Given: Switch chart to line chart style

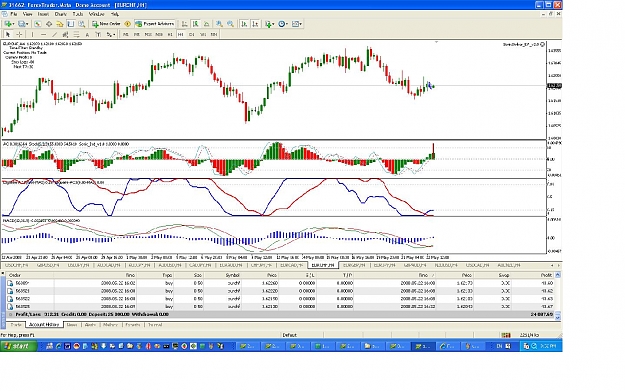Looking at the screenshot, I should click(x=206, y=24).
